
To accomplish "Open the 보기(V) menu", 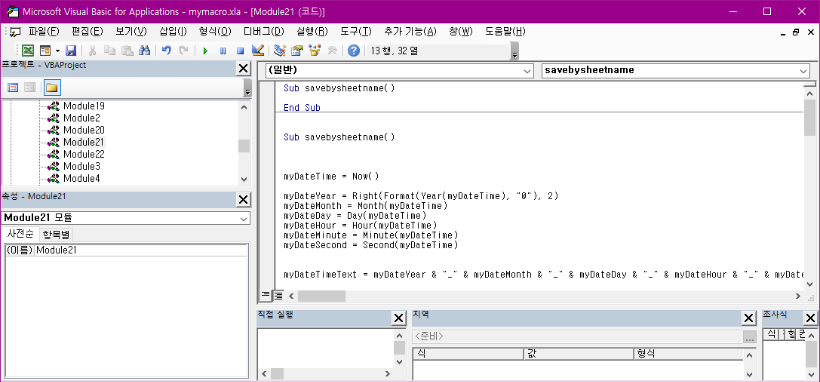I will click(x=131, y=31).
